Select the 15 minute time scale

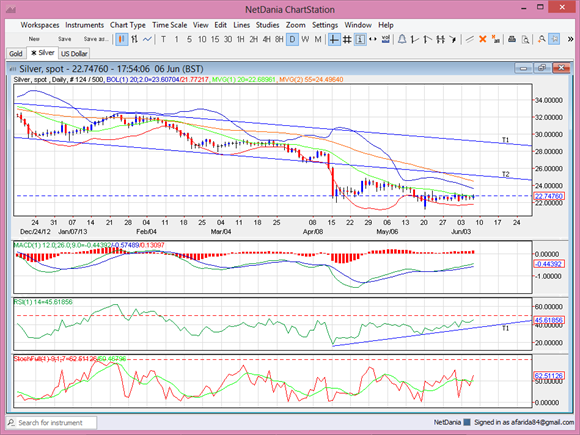(215, 39)
